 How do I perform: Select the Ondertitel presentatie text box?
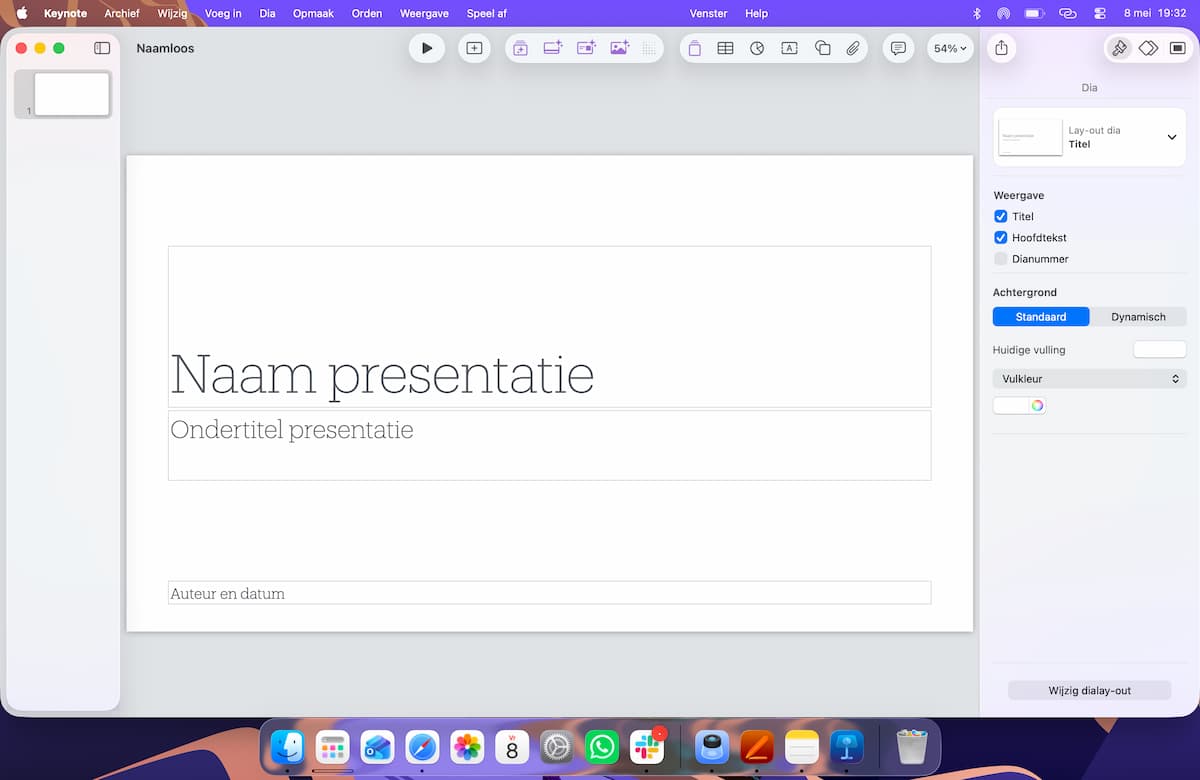point(549,445)
